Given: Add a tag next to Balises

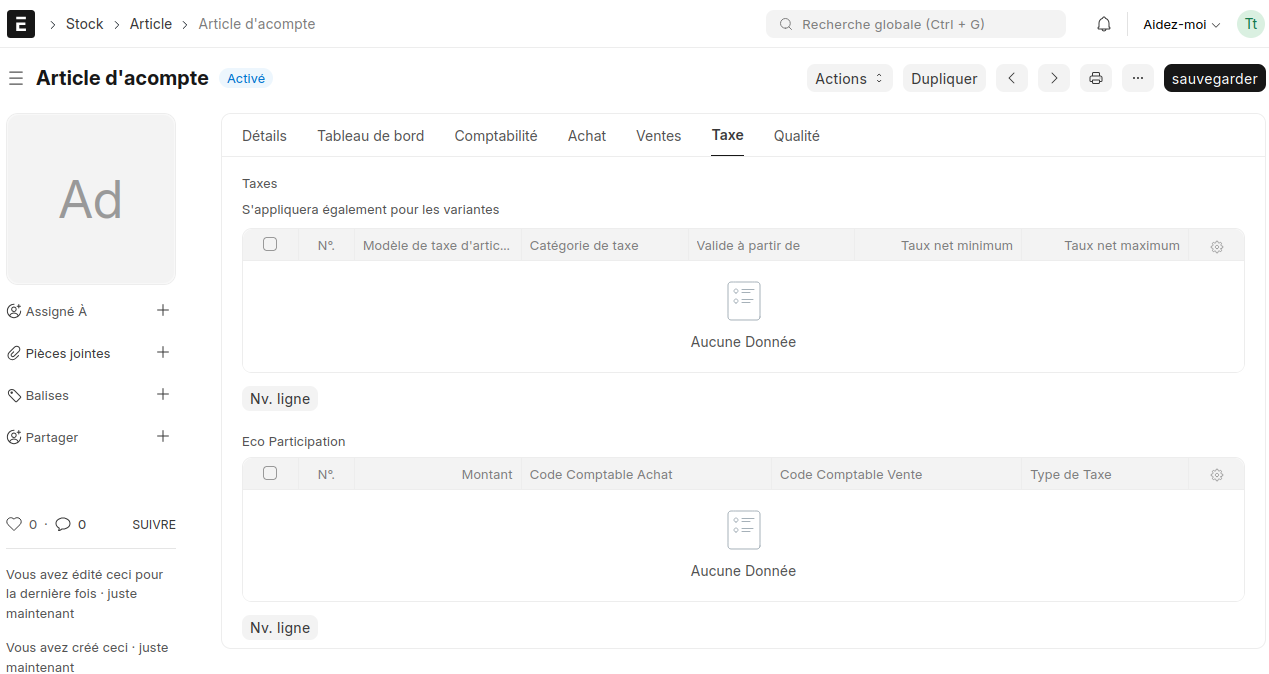Looking at the screenshot, I should click(163, 395).
